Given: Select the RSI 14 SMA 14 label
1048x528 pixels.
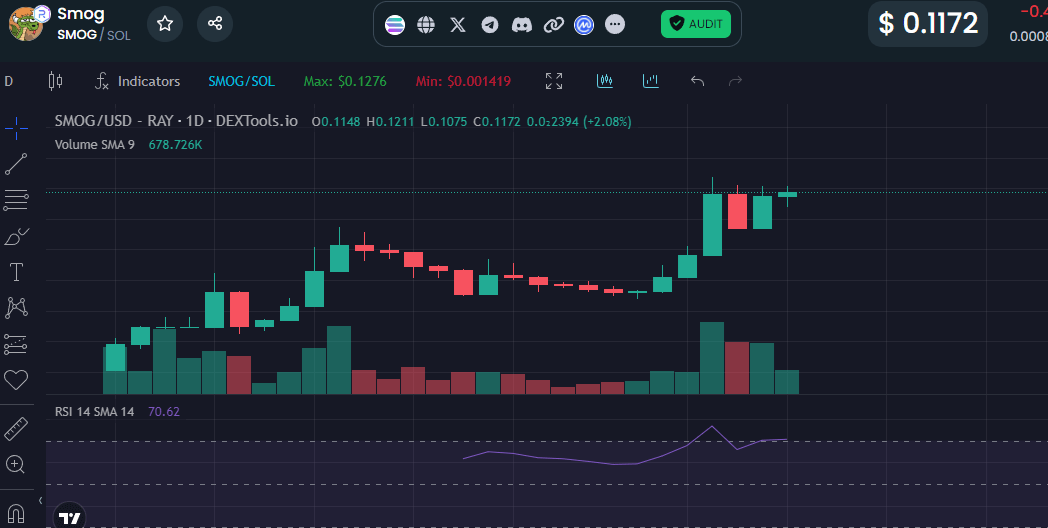Looking at the screenshot, I should pos(94,412).
